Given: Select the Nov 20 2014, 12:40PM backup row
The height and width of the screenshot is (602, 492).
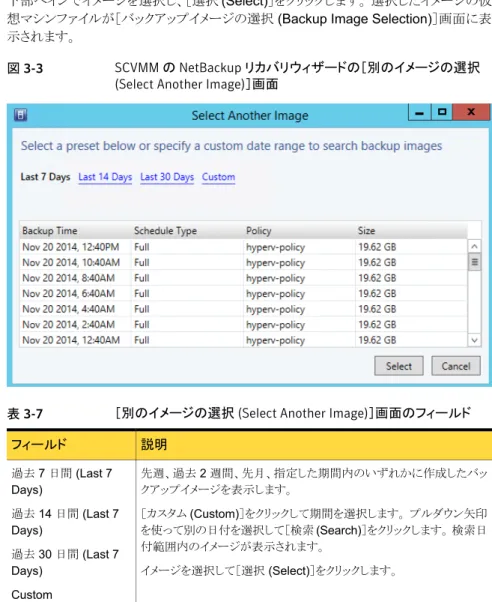Looking at the screenshot, I should (244, 247).
